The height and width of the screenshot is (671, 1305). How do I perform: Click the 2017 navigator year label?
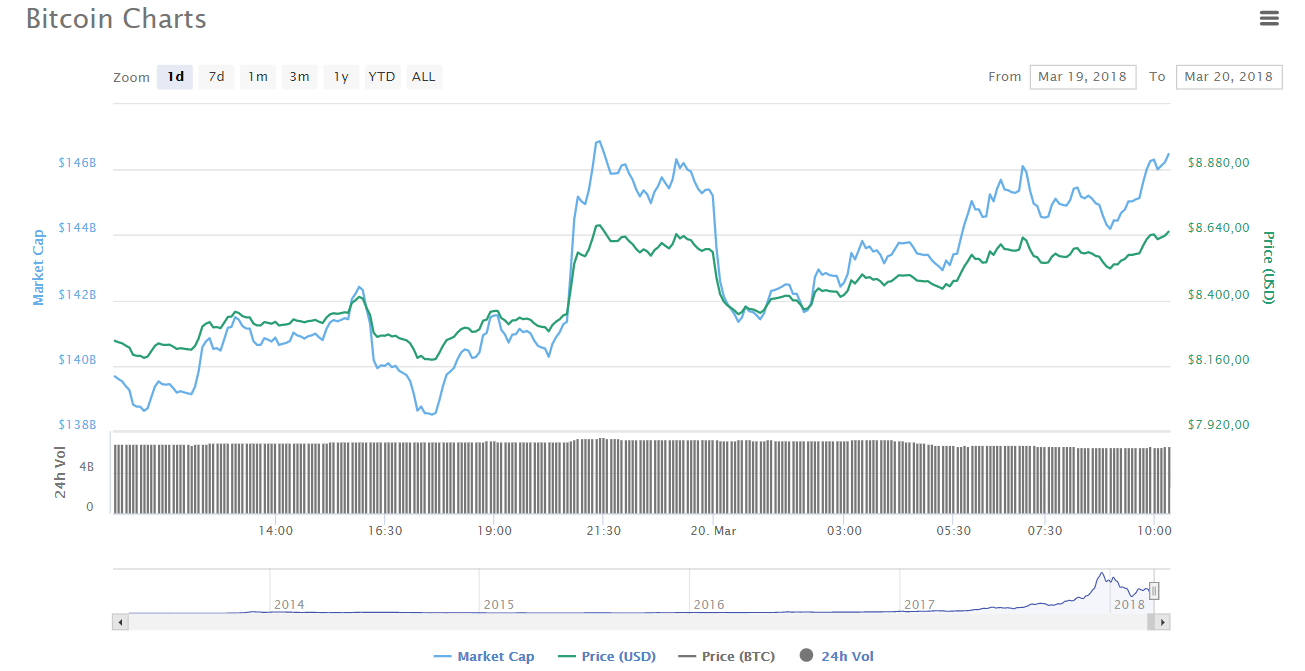(919, 605)
